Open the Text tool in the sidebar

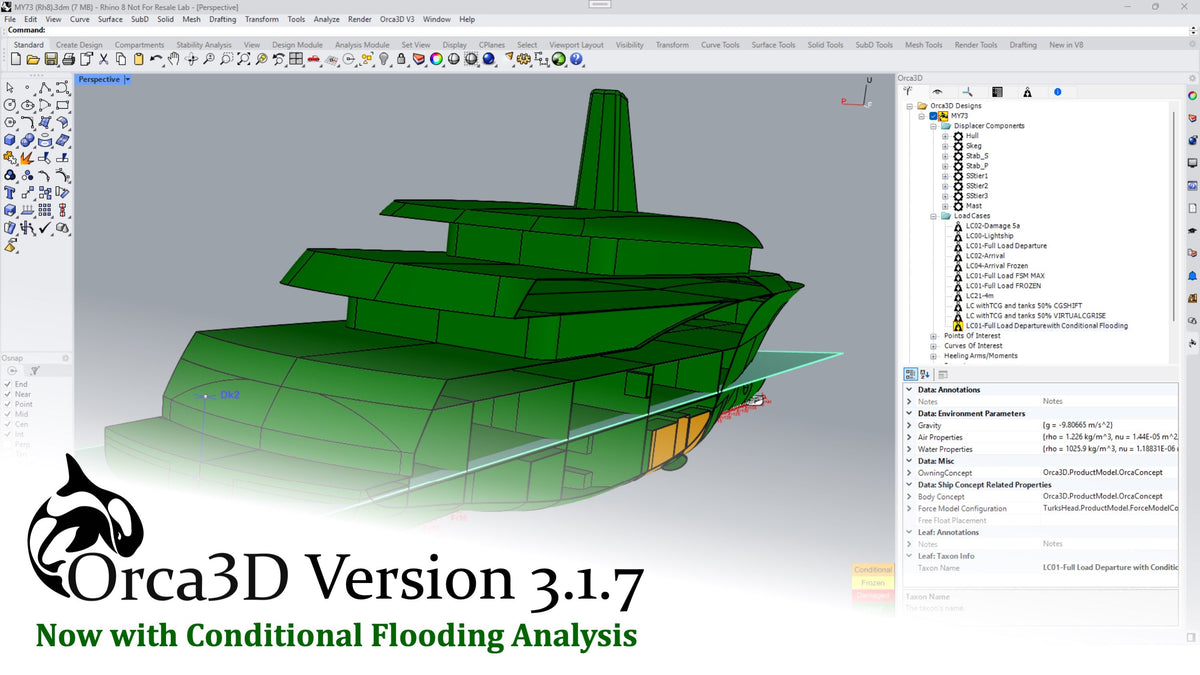click(9, 193)
